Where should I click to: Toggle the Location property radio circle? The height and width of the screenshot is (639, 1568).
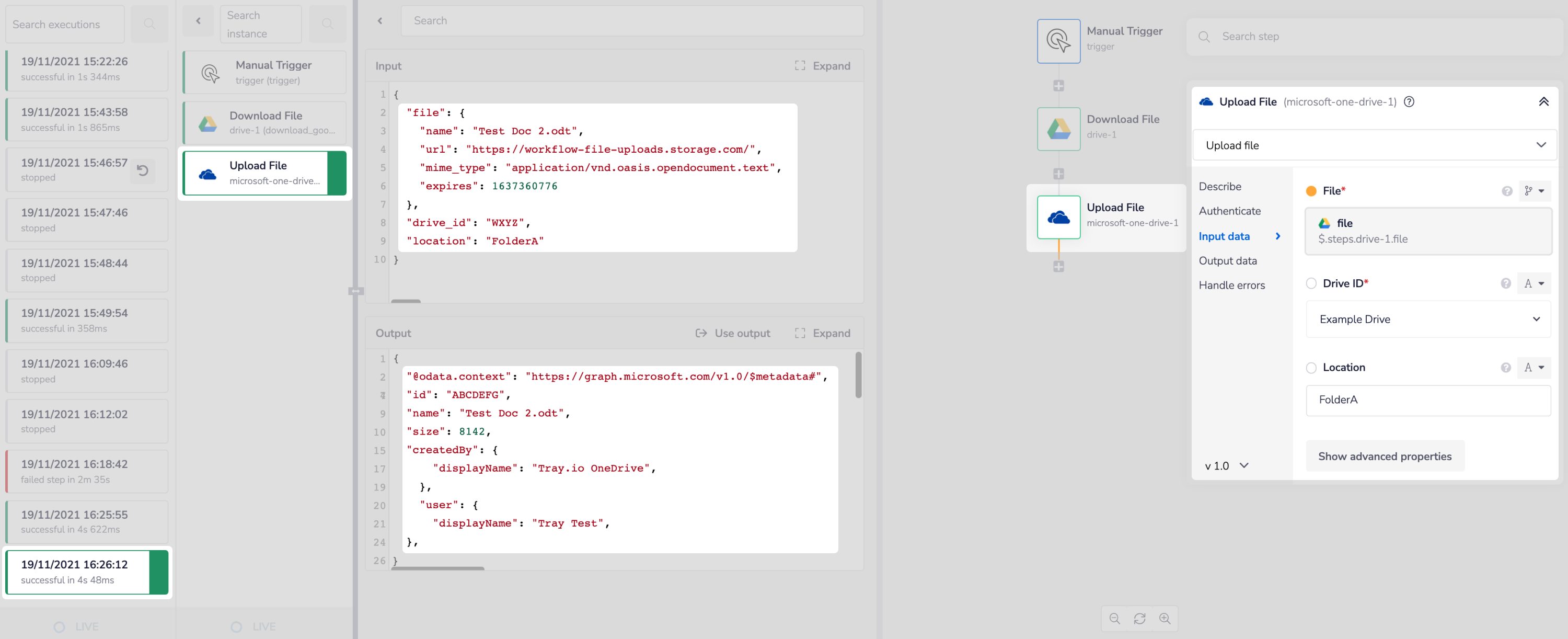pyautogui.click(x=1311, y=367)
